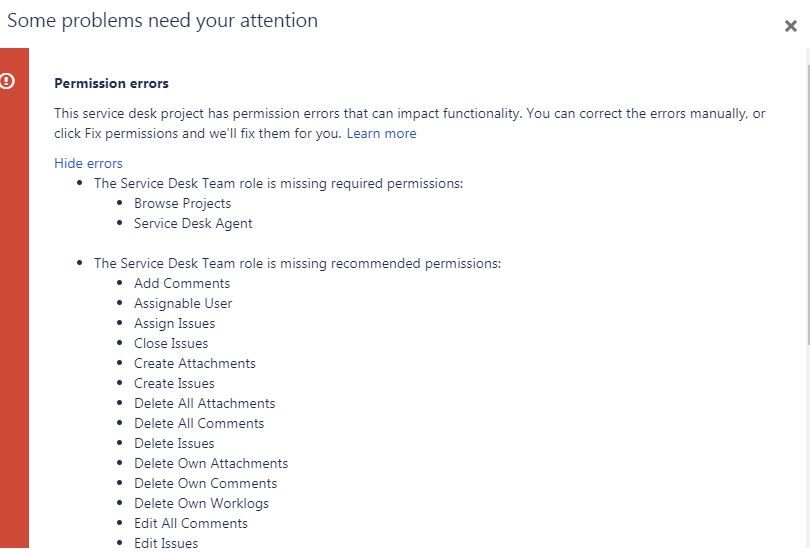Viewport: 810px width, 553px height.
Task: Select the Assignable User list entry
Action: pos(183,303)
